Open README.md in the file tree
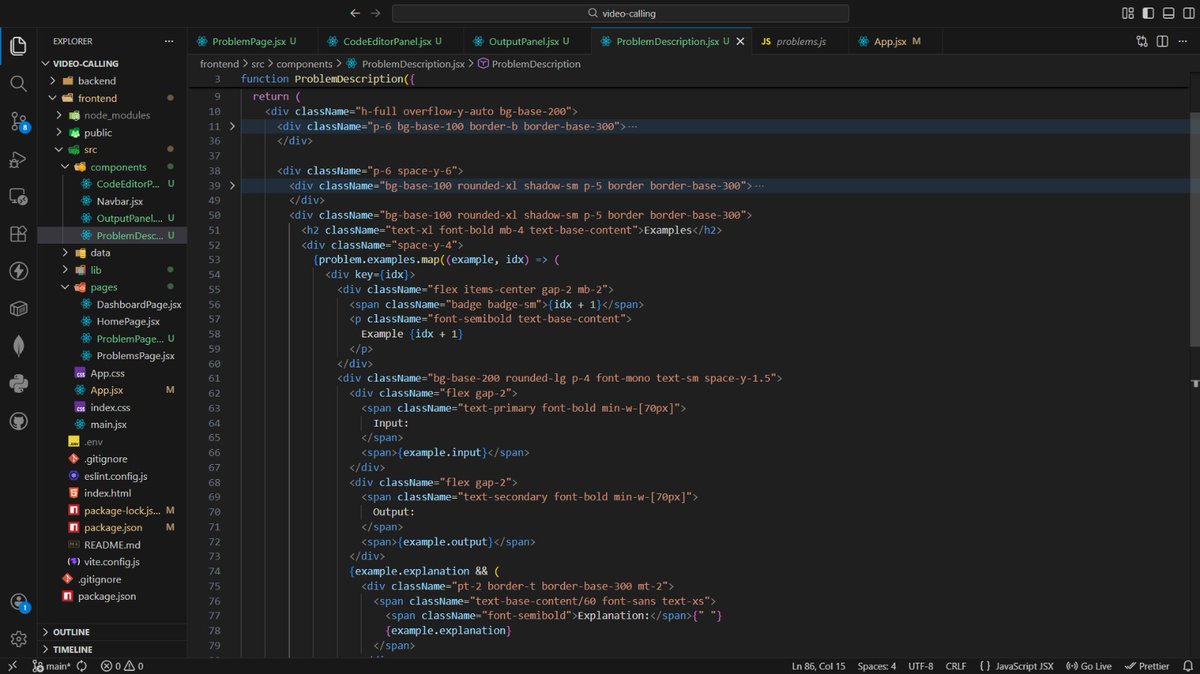This screenshot has width=1200, height=674. click(112, 545)
